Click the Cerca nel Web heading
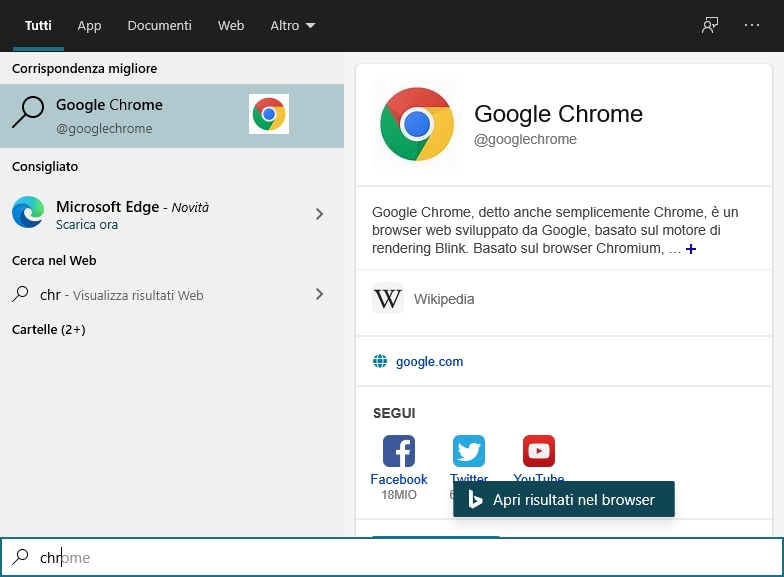This screenshot has width=784, height=577. tap(54, 260)
